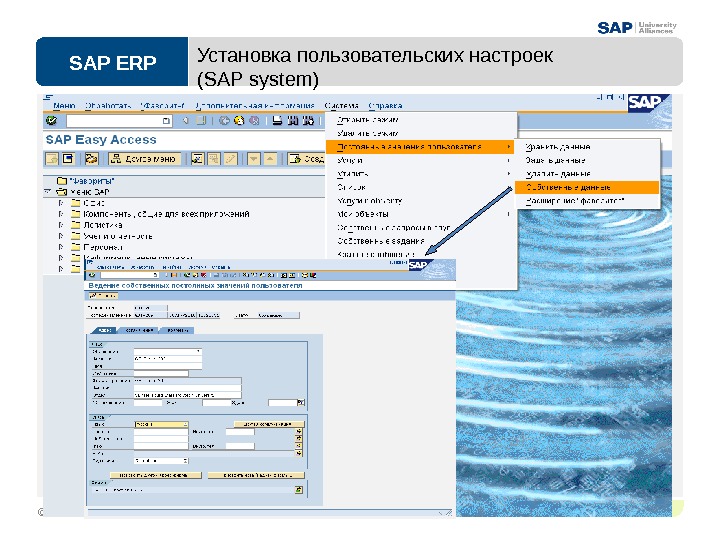This screenshot has width=720, height=540.
Task: Click the Другое меню button
Action: click(x=145, y=159)
